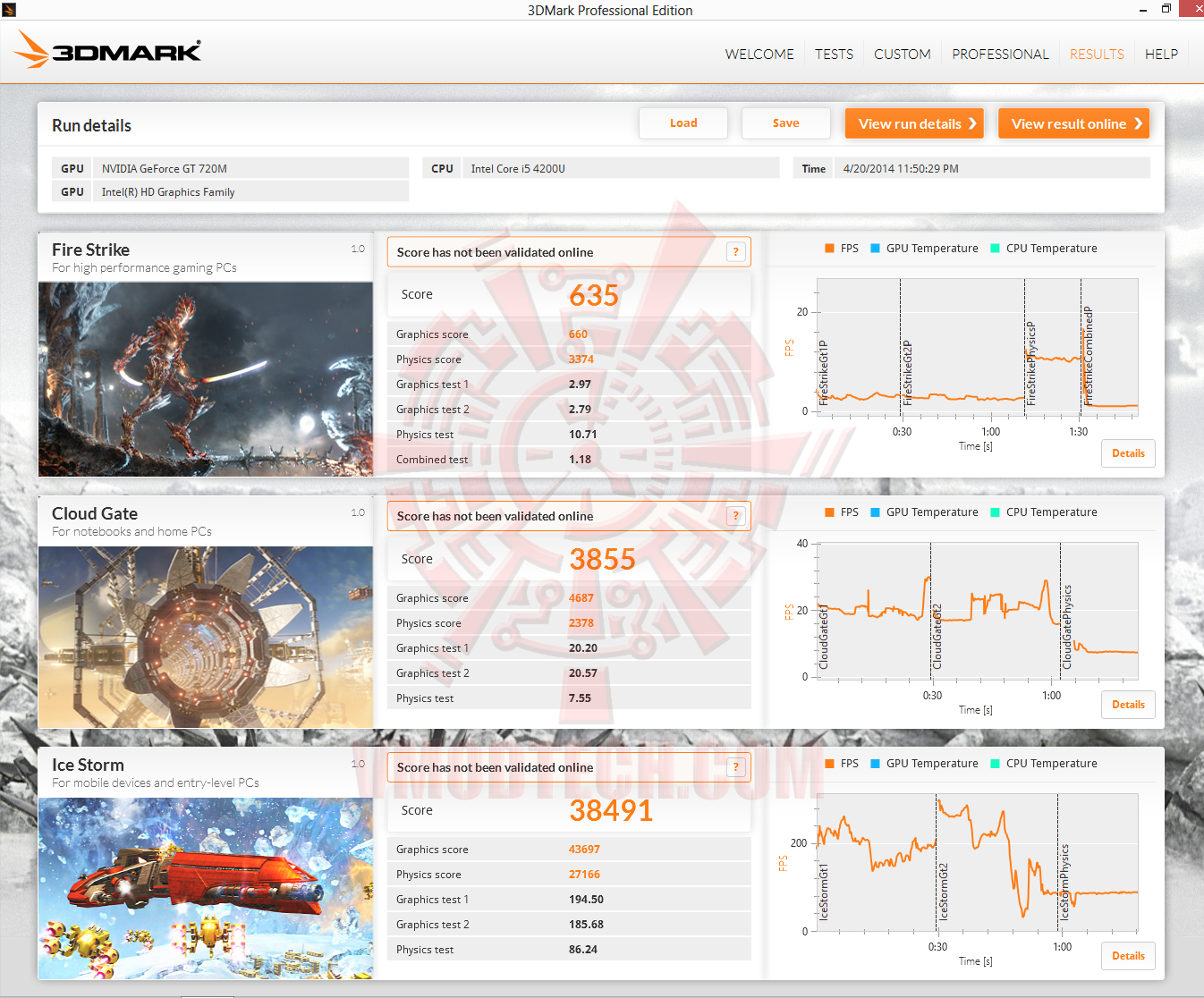Click the Save button
1204x998 pixels.
(x=786, y=123)
